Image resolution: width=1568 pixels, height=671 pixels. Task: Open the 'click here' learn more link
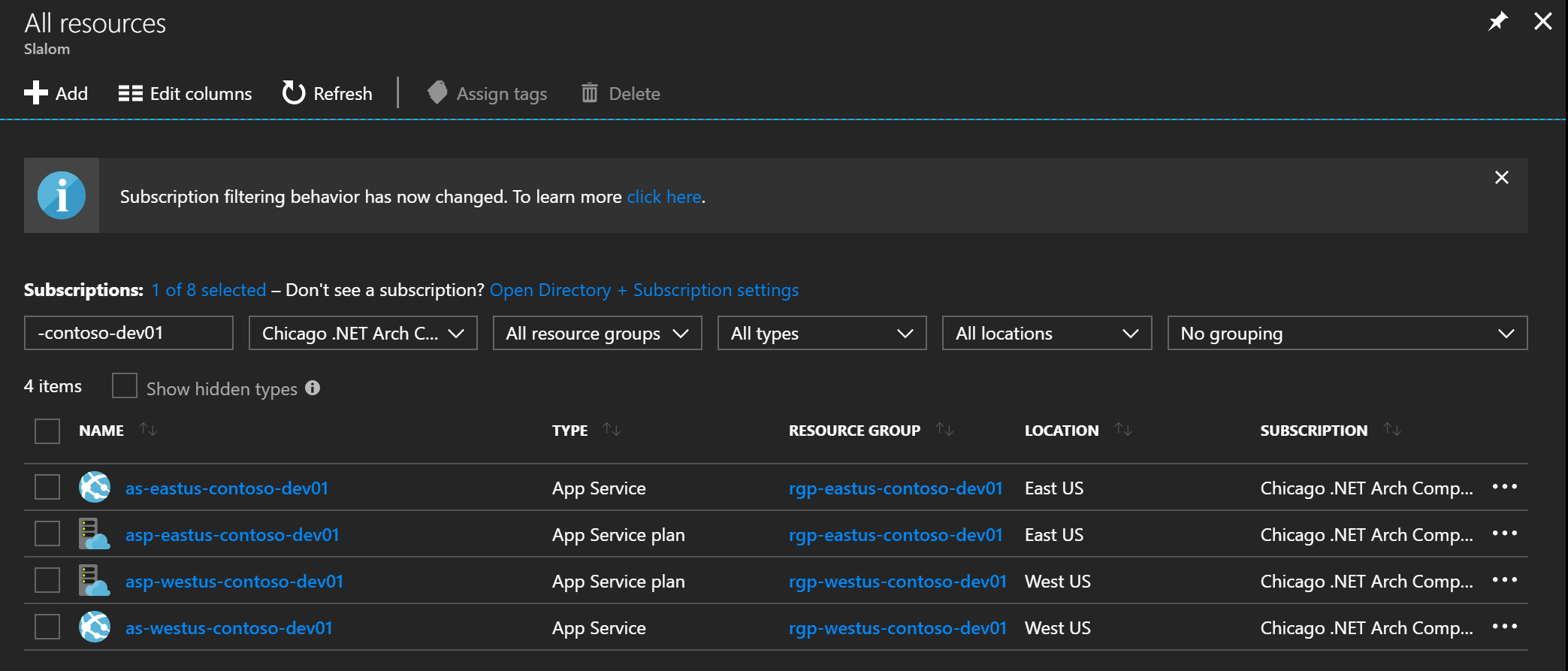point(664,197)
